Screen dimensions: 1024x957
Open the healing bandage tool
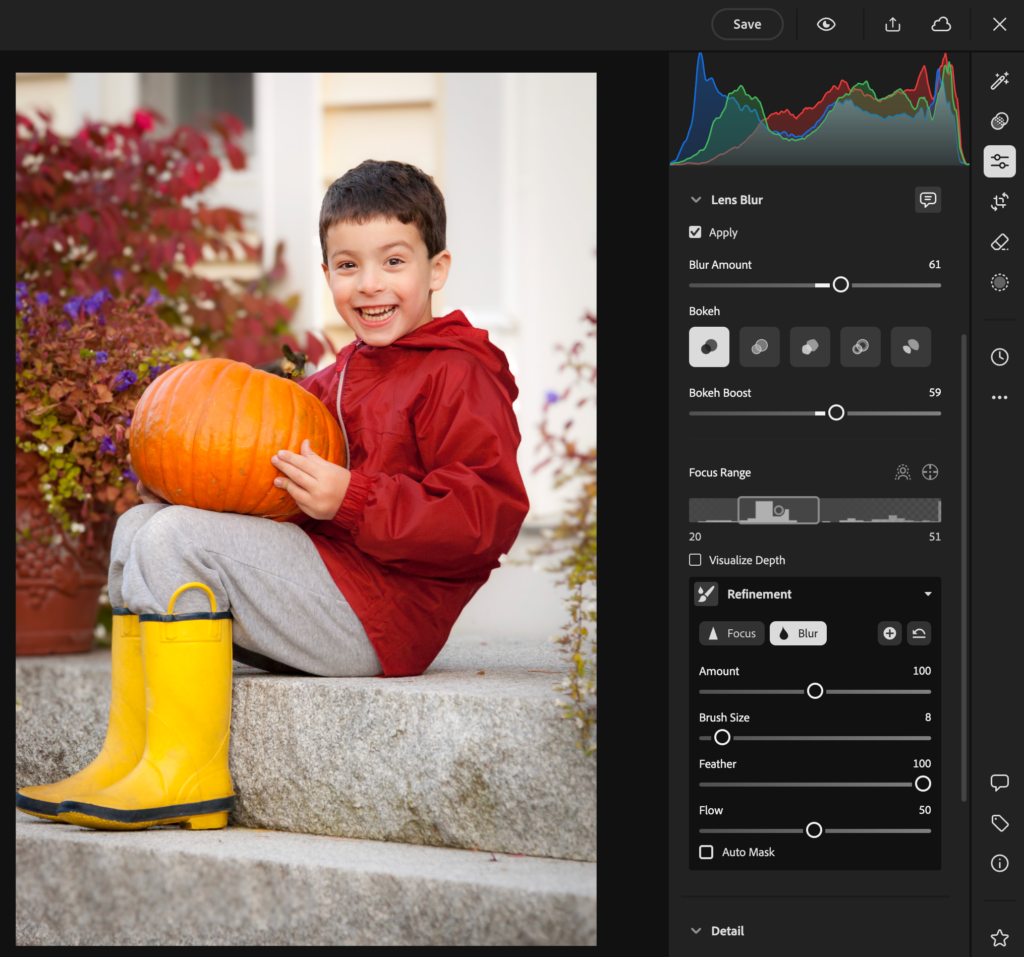point(999,121)
